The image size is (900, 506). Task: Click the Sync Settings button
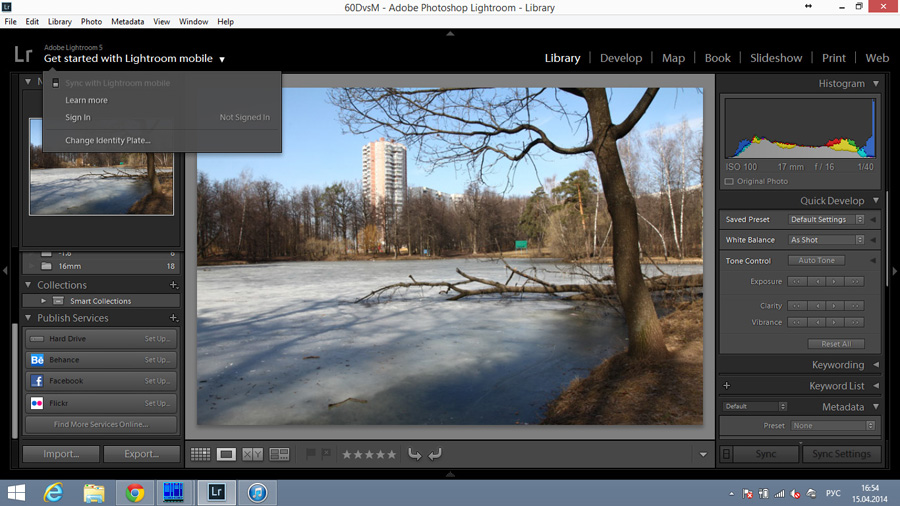click(x=841, y=454)
